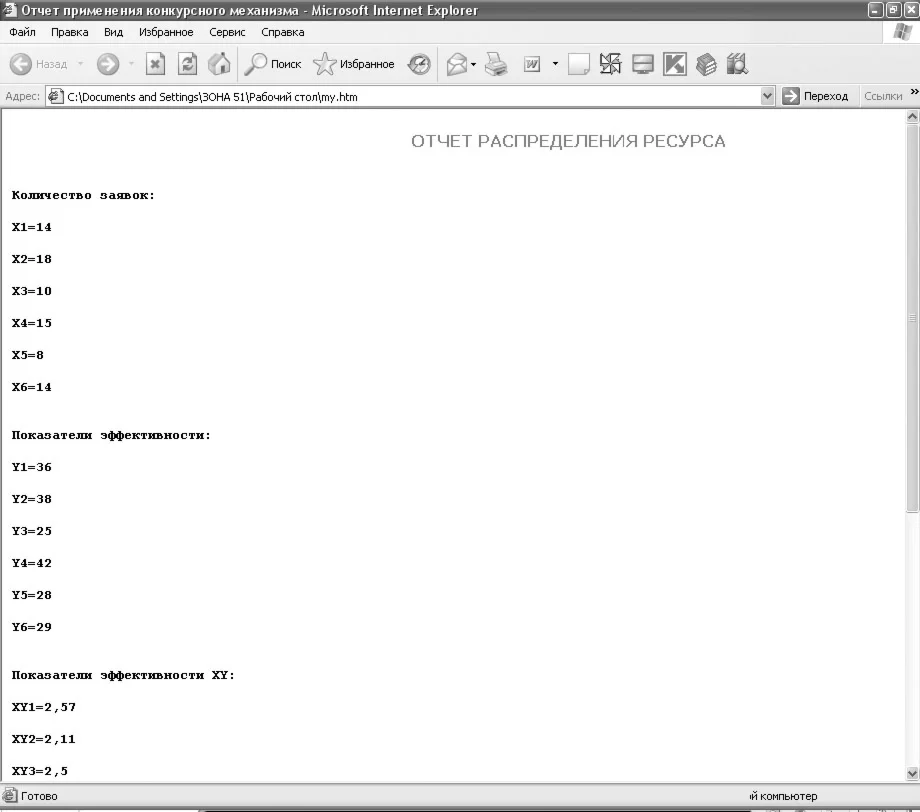
Task: Click the value X4=15
Action: click(x=32, y=323)
